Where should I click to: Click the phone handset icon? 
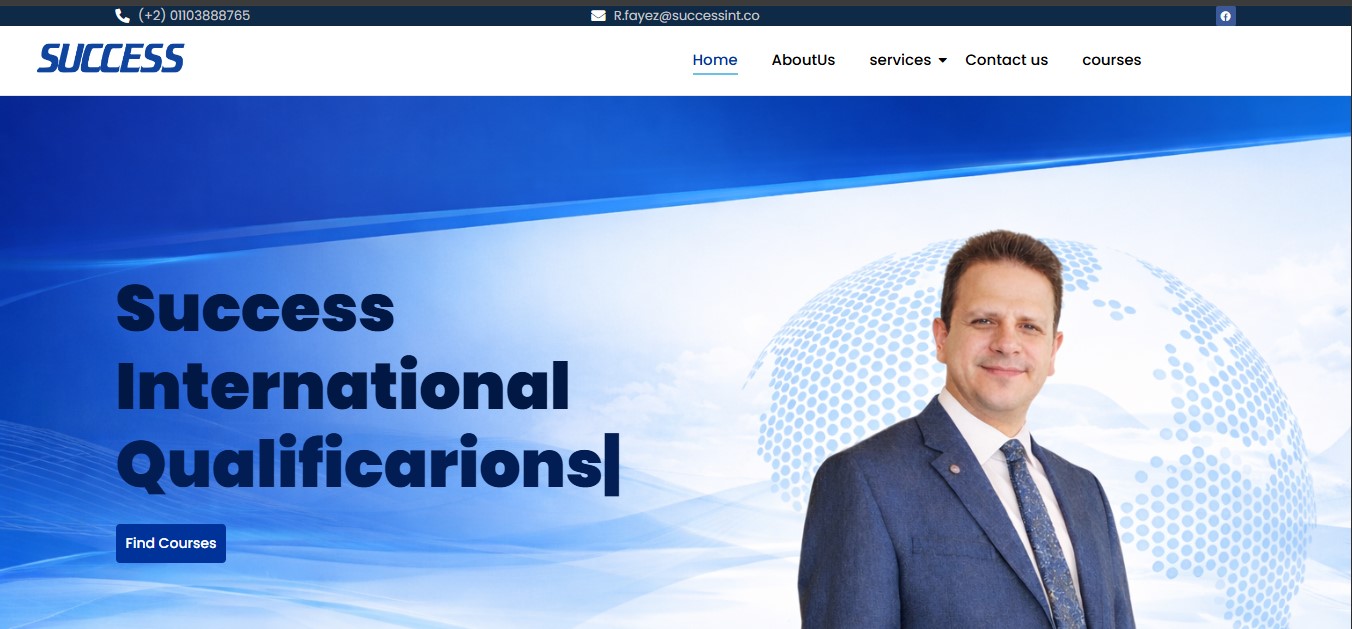pyautogui.click(x=123, y=16)
